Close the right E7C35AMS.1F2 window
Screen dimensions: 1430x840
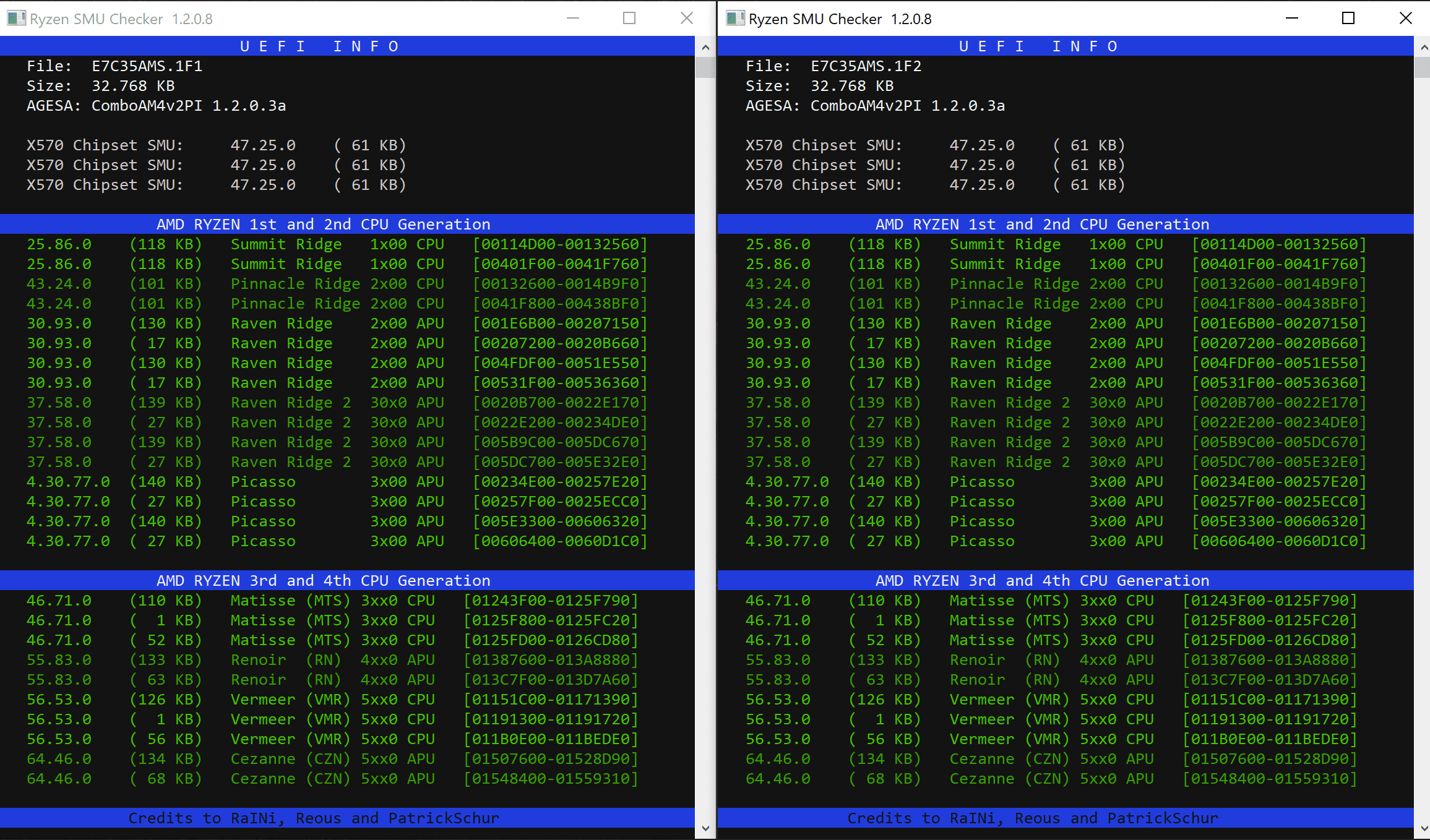[1405, 19]
